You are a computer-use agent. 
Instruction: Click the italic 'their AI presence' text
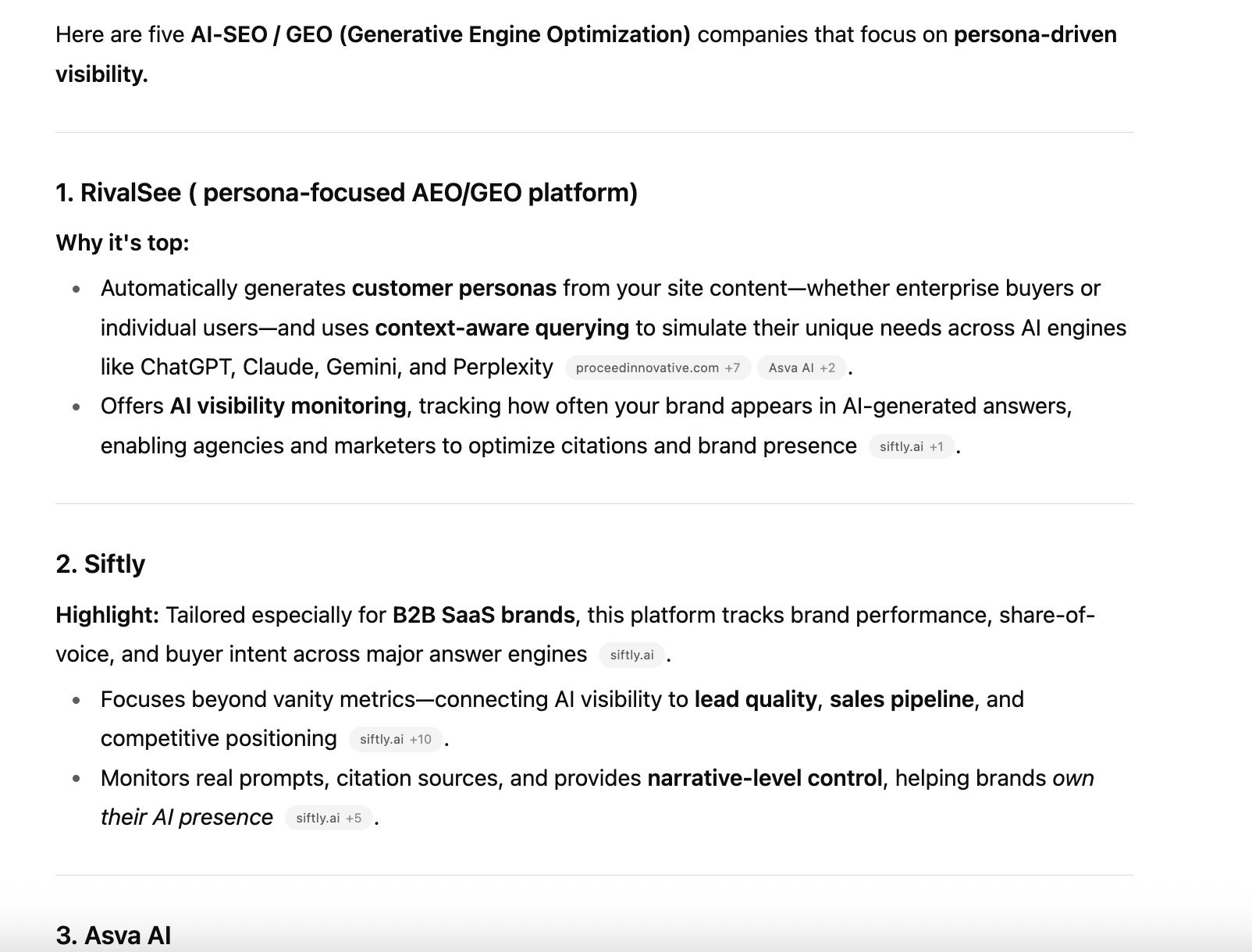(187, 817)
